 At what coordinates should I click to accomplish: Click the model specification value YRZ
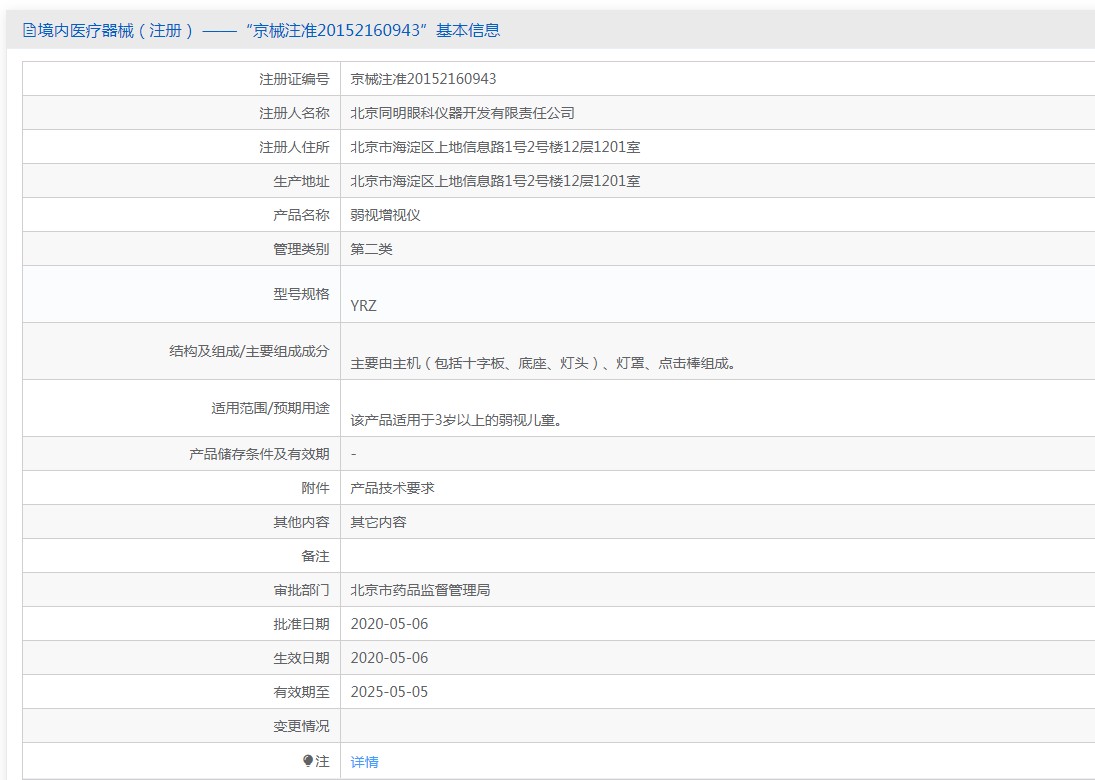point(364,306)
